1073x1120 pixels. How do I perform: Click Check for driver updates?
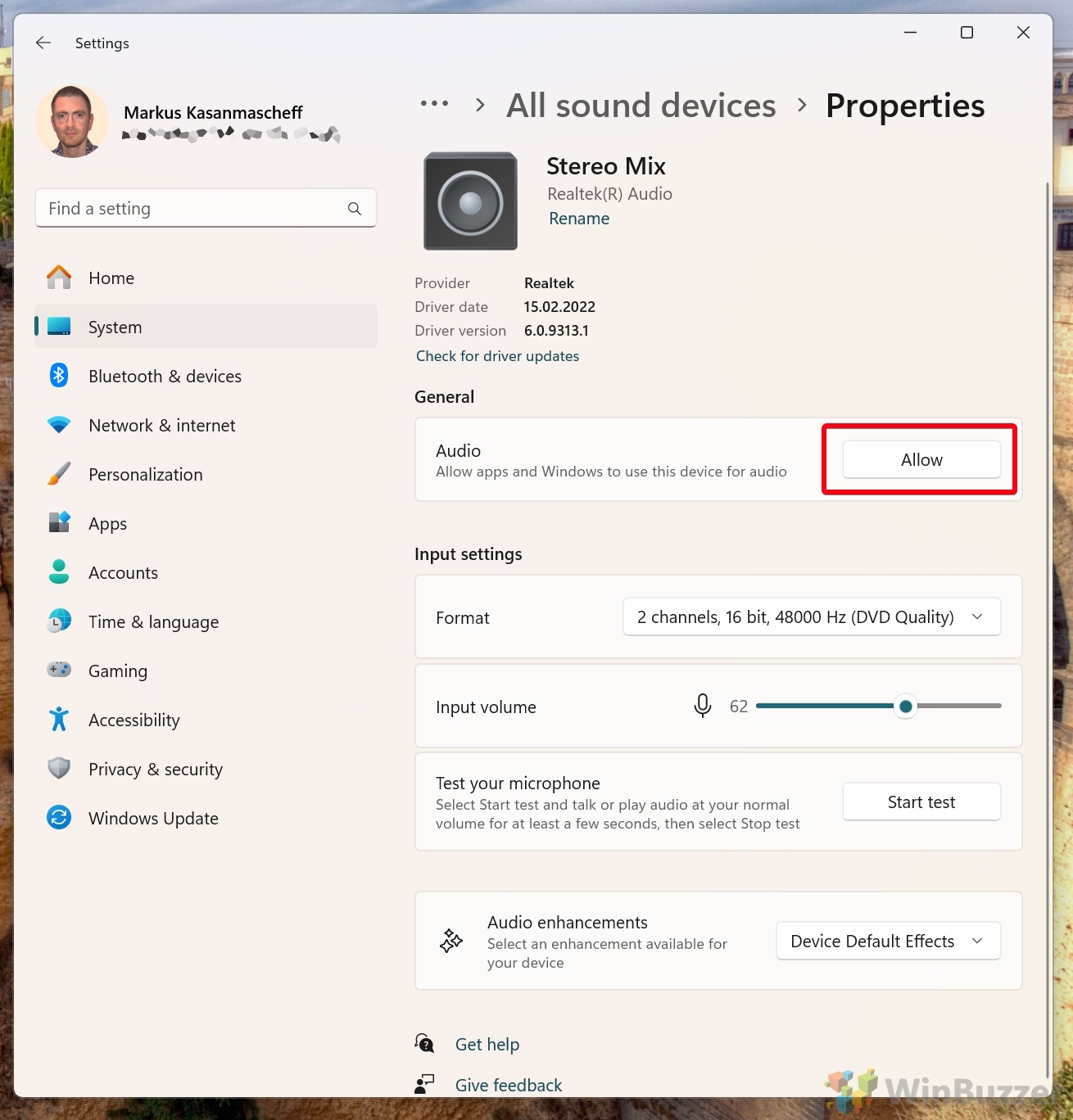pos(497,356)
